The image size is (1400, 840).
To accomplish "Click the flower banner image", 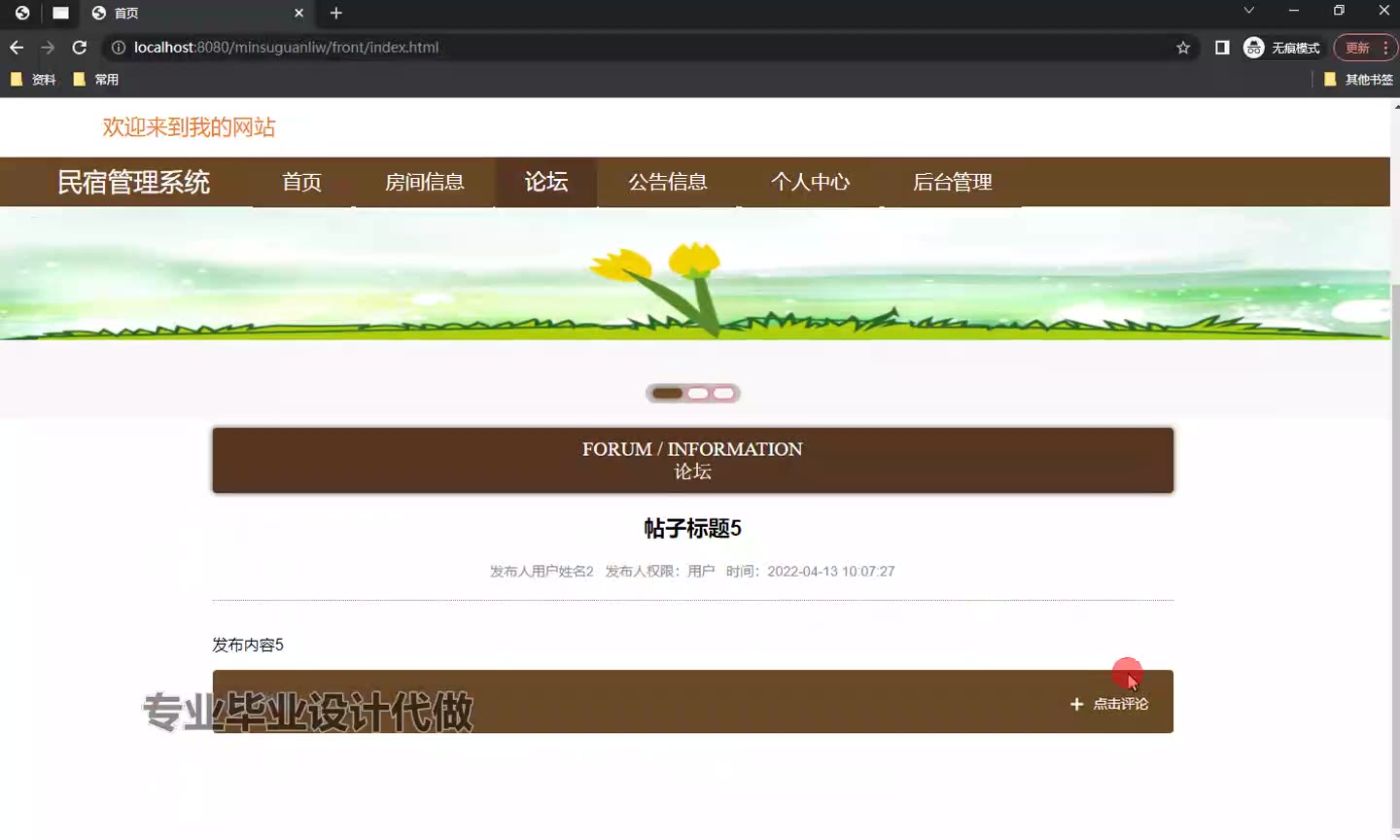I will coord(694,274).
